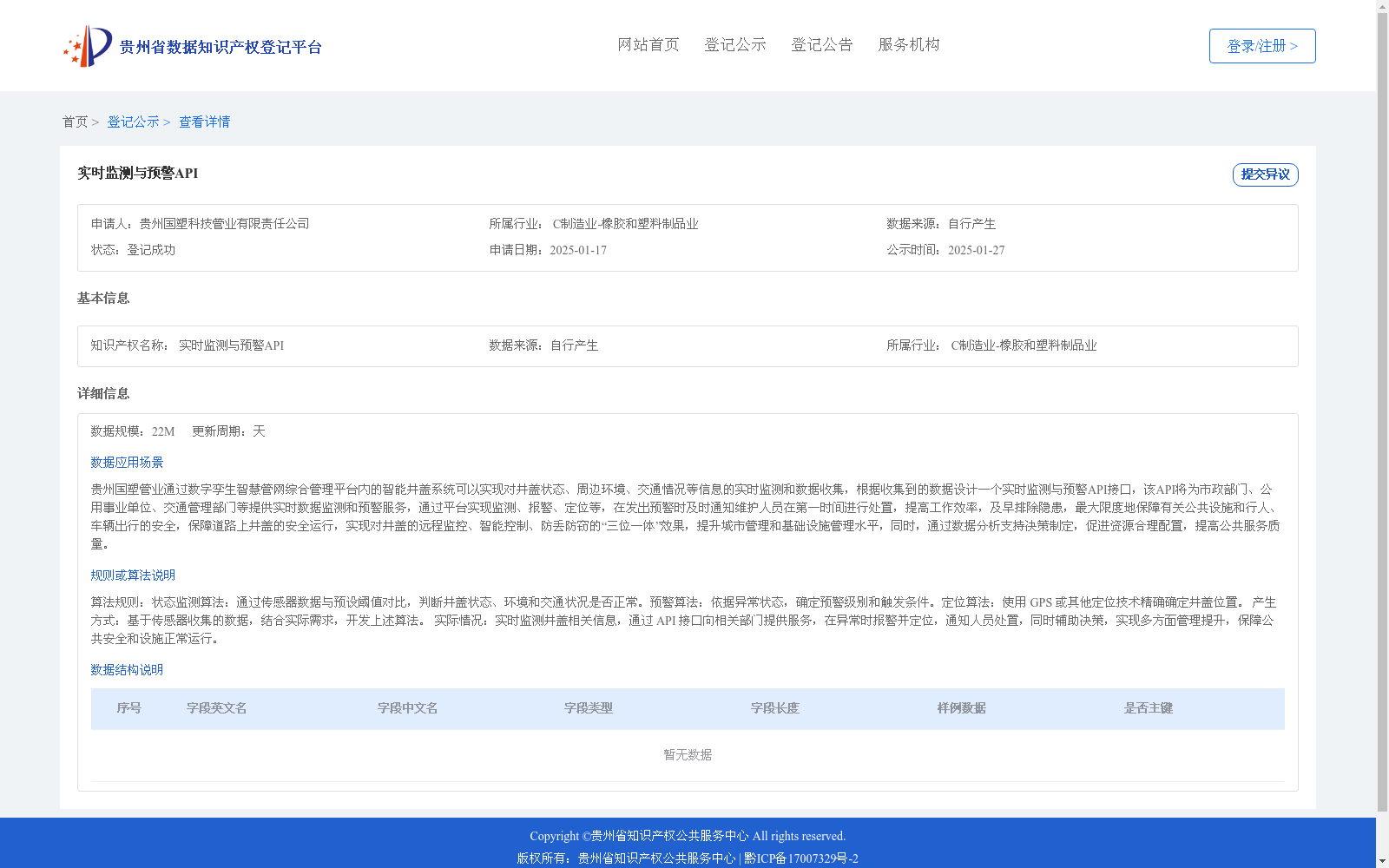Select applicant text 贵州国塑科技管业有限责任公司
The height and width of the screenshot is (868, 1389).
[x=224, y=224]
